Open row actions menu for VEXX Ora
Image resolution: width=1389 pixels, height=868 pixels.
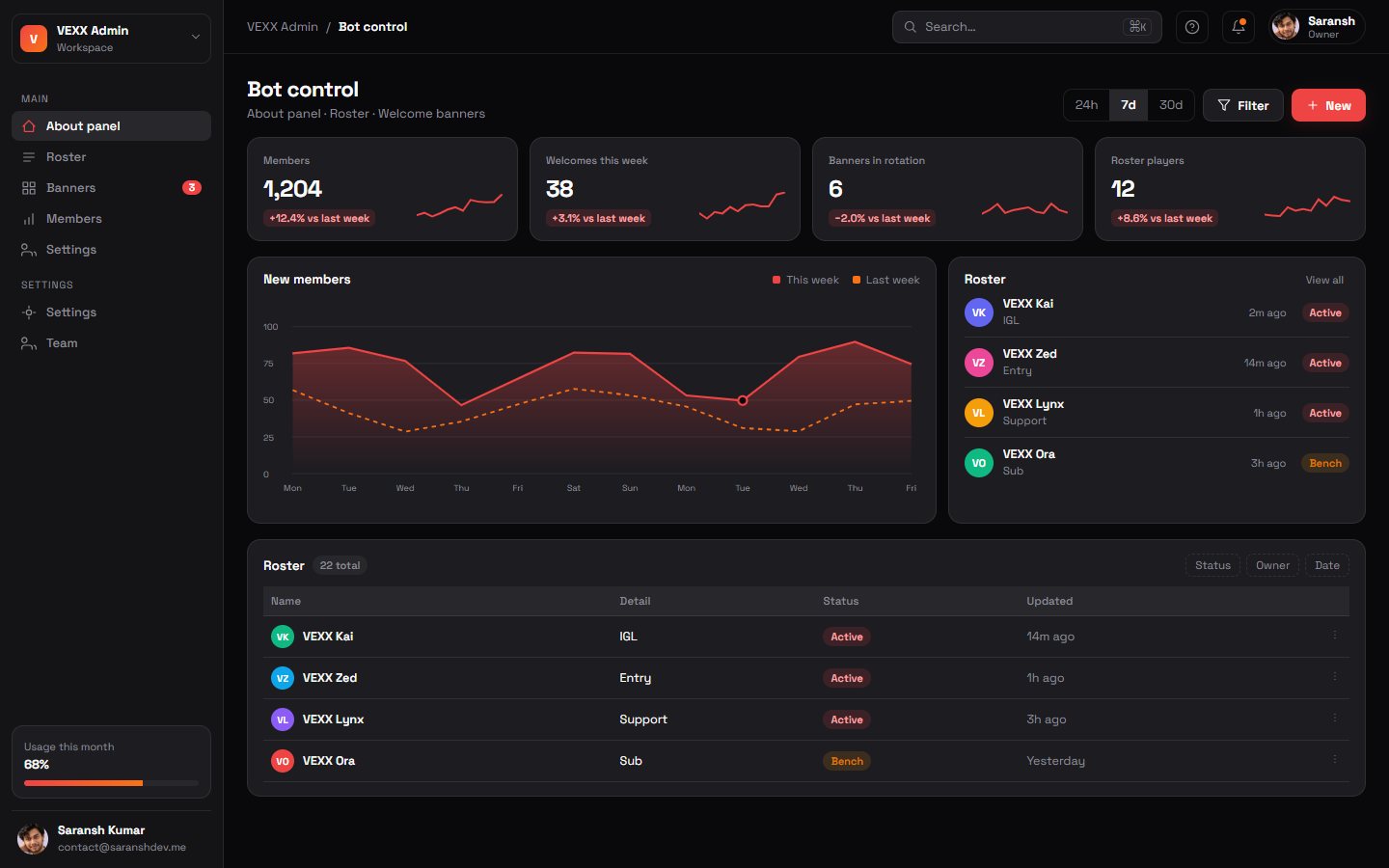pyautogui.click(x=1335, y=760)
